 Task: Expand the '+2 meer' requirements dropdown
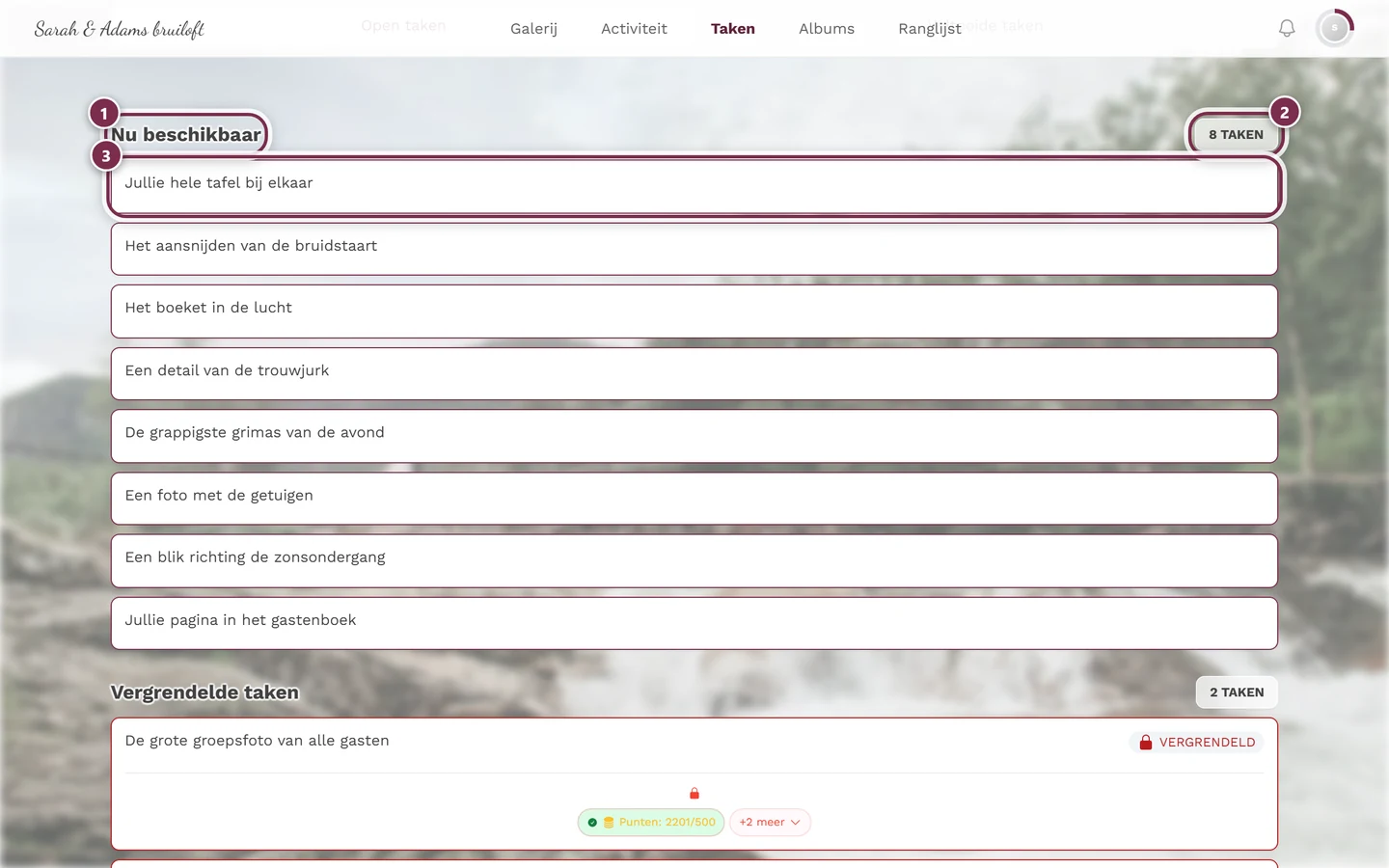[x=770, y=823]
